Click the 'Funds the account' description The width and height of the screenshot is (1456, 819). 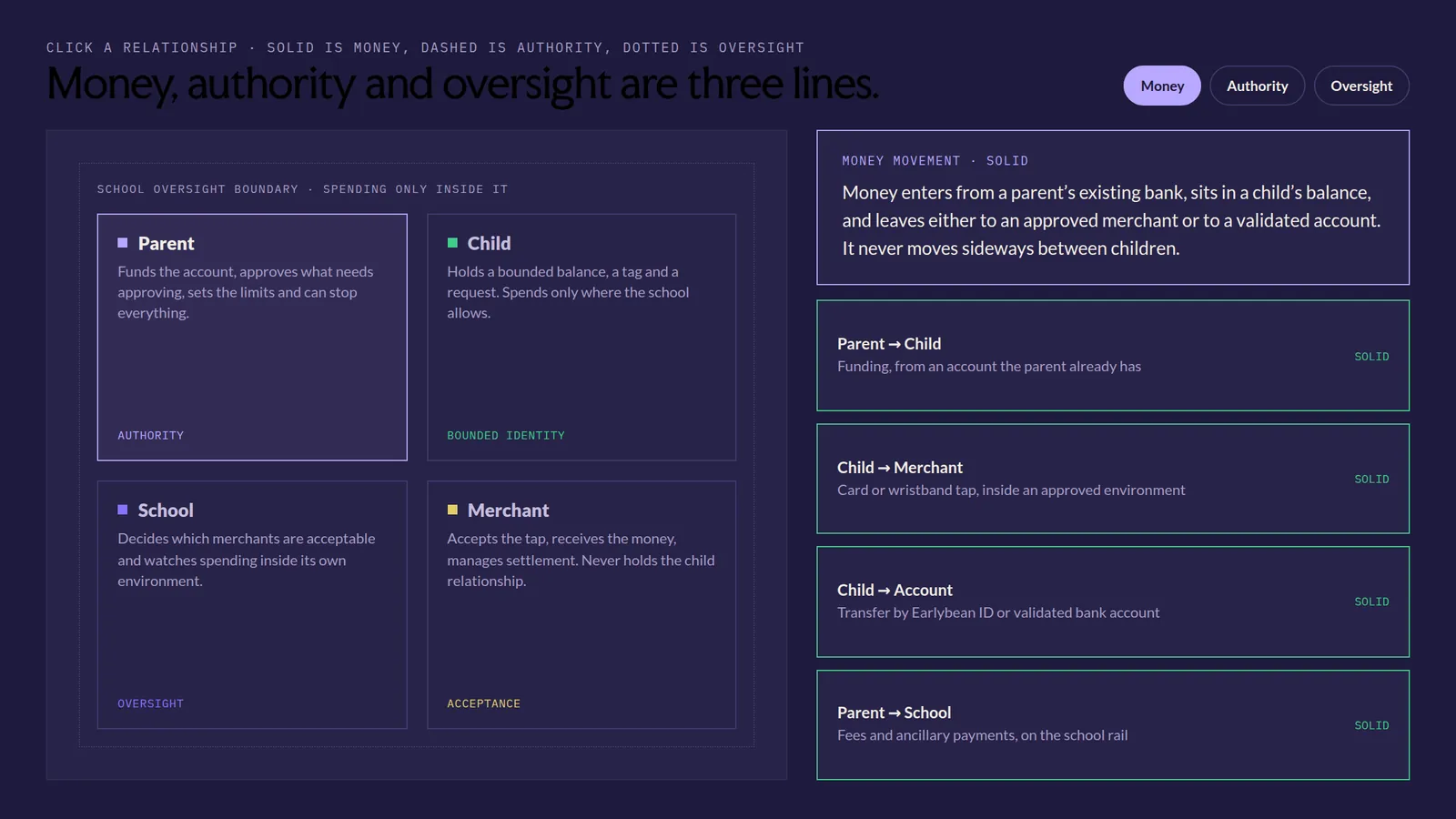(x=246, y=292)
